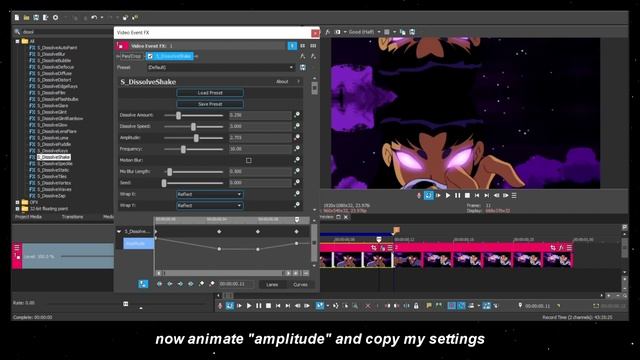
Task: Select the Amplitude keyframe lane label
Action: tap(138, 244)
